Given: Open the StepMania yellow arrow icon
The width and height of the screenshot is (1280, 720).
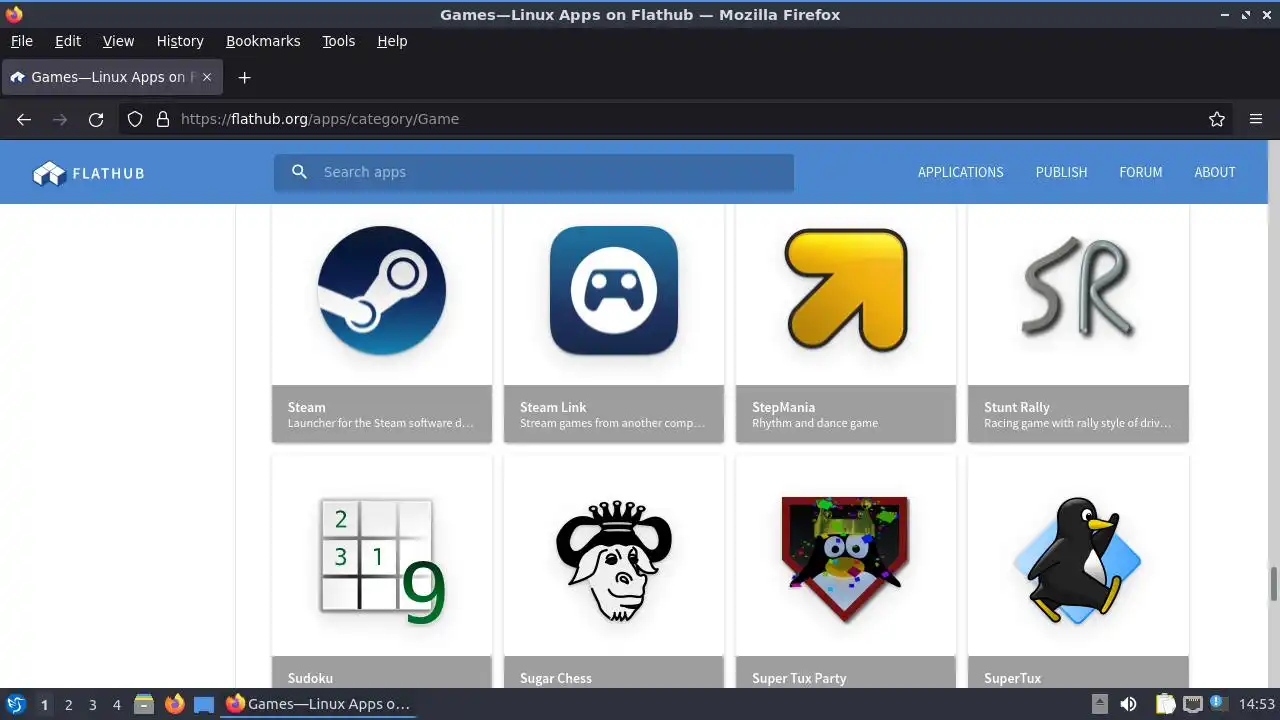Looking at the screenshot, I should [846, 290].
